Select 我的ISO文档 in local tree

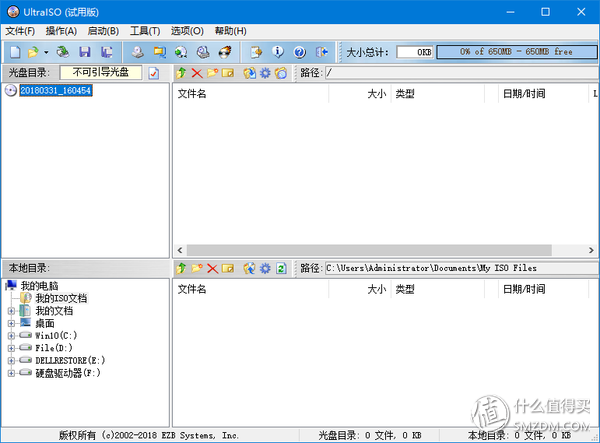click(x=61, y=298)
